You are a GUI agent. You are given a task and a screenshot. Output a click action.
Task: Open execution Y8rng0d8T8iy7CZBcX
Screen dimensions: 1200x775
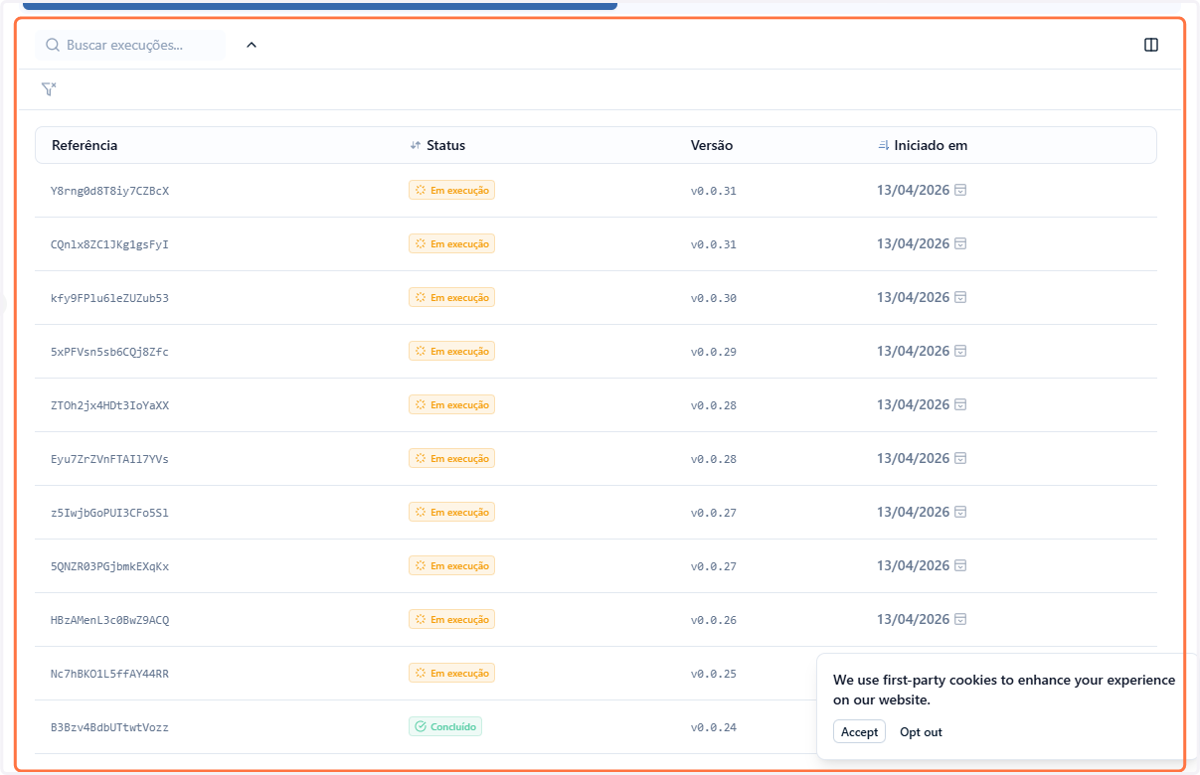click(110, 191)
